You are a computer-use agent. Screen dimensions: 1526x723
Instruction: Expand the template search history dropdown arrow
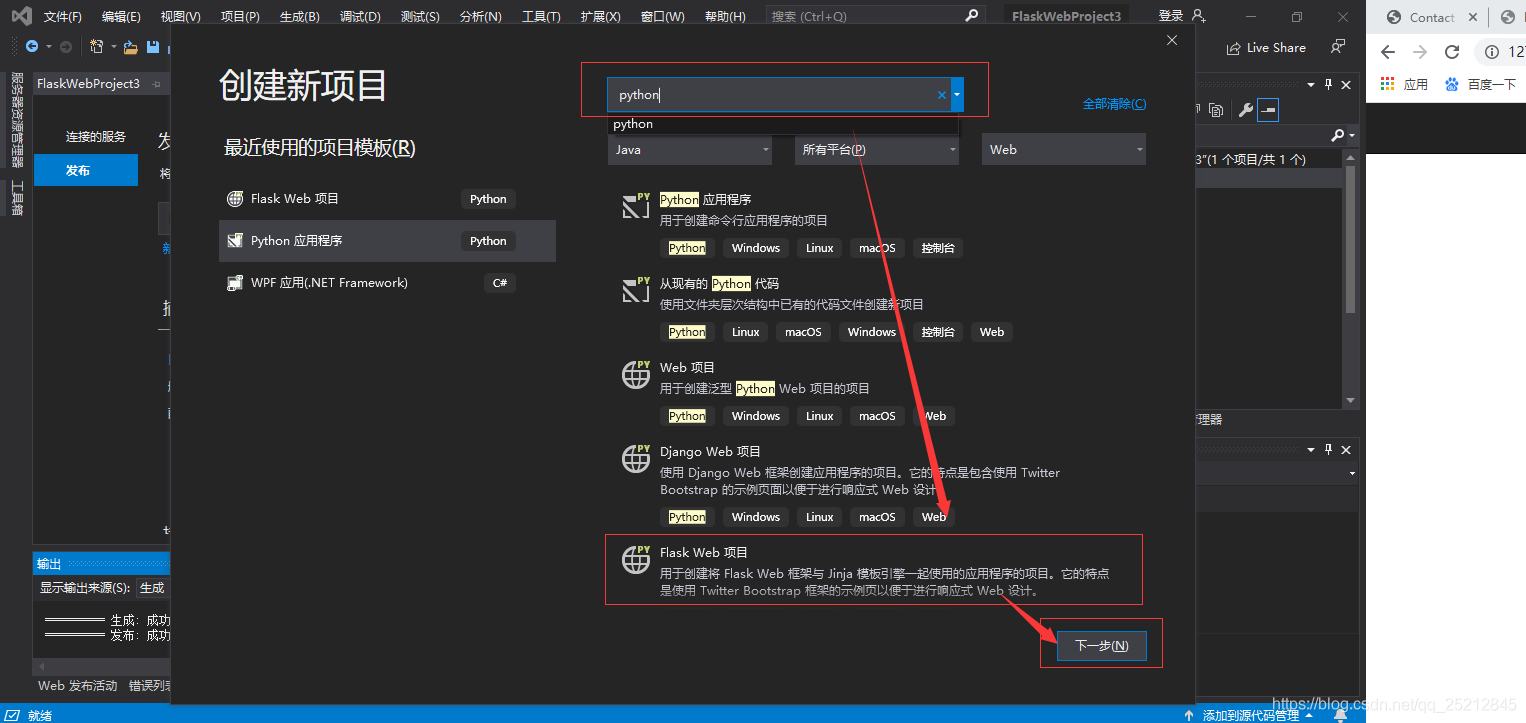(x=957, y=95)
